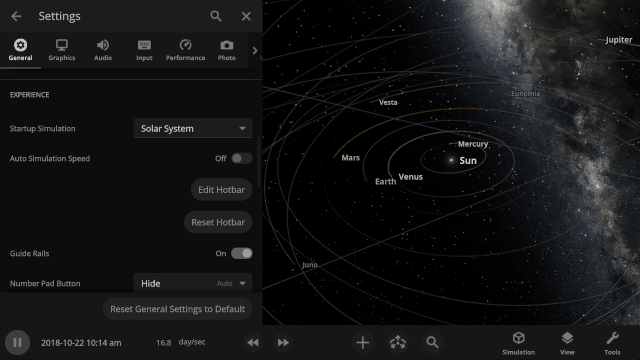This screenshot has width=640, height=360.
Task: Show more settings tabs with chevron
Action: pyautogui.click(x=255, y=51)
